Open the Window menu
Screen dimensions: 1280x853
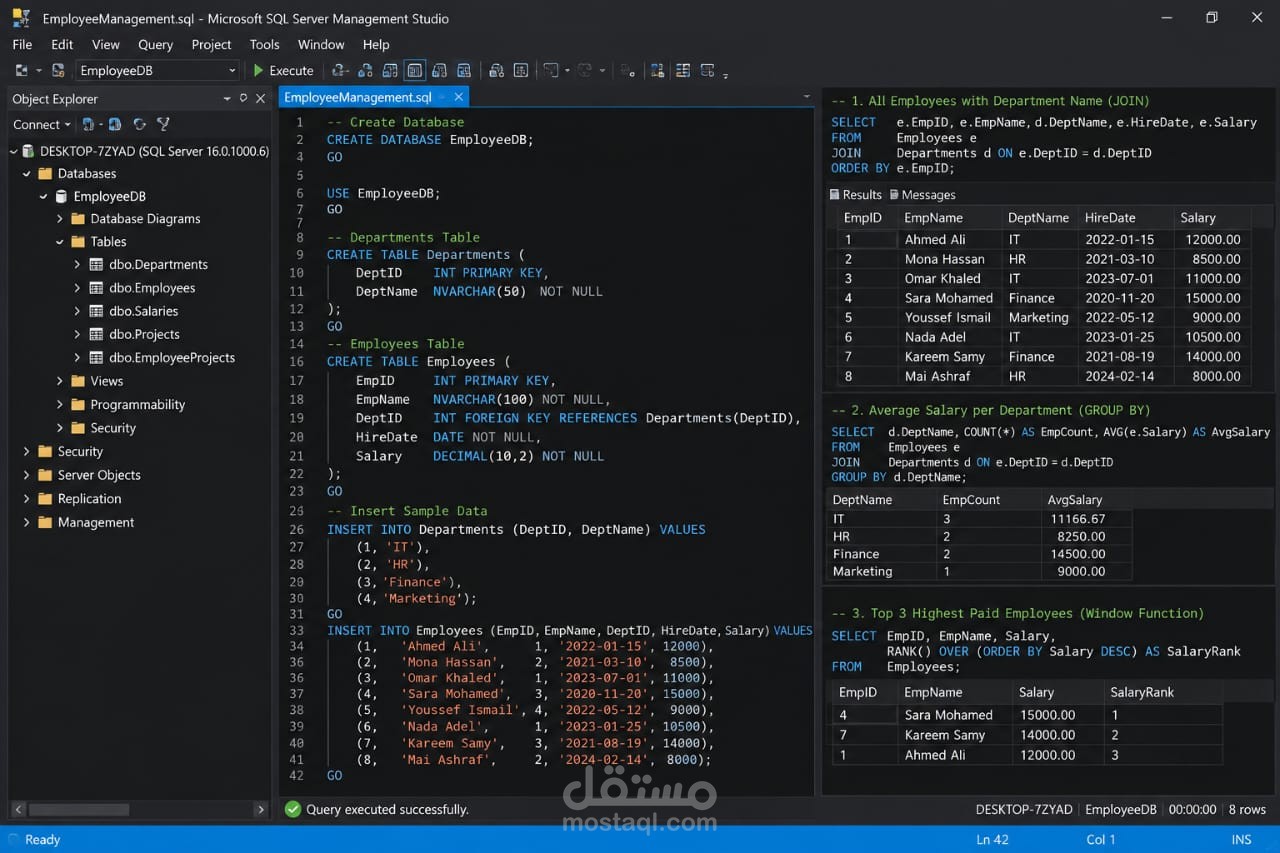coord(321,45)
